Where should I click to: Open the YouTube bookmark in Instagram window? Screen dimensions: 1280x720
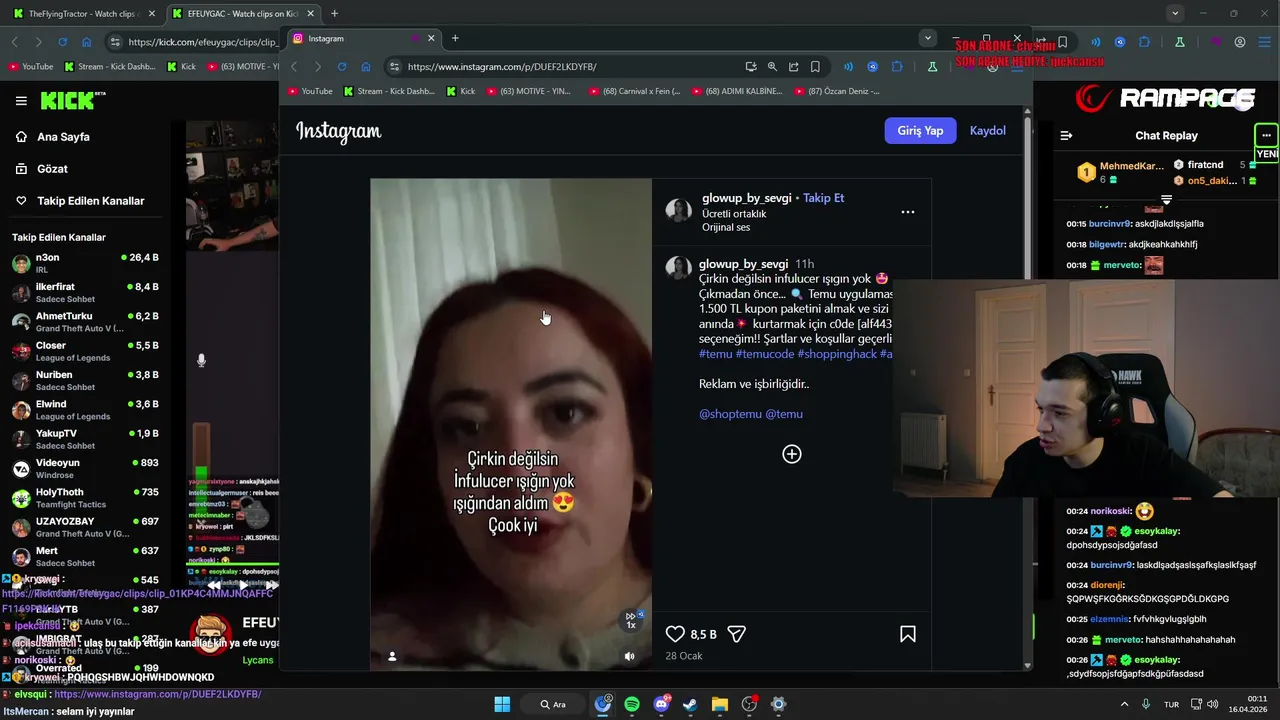310,91
